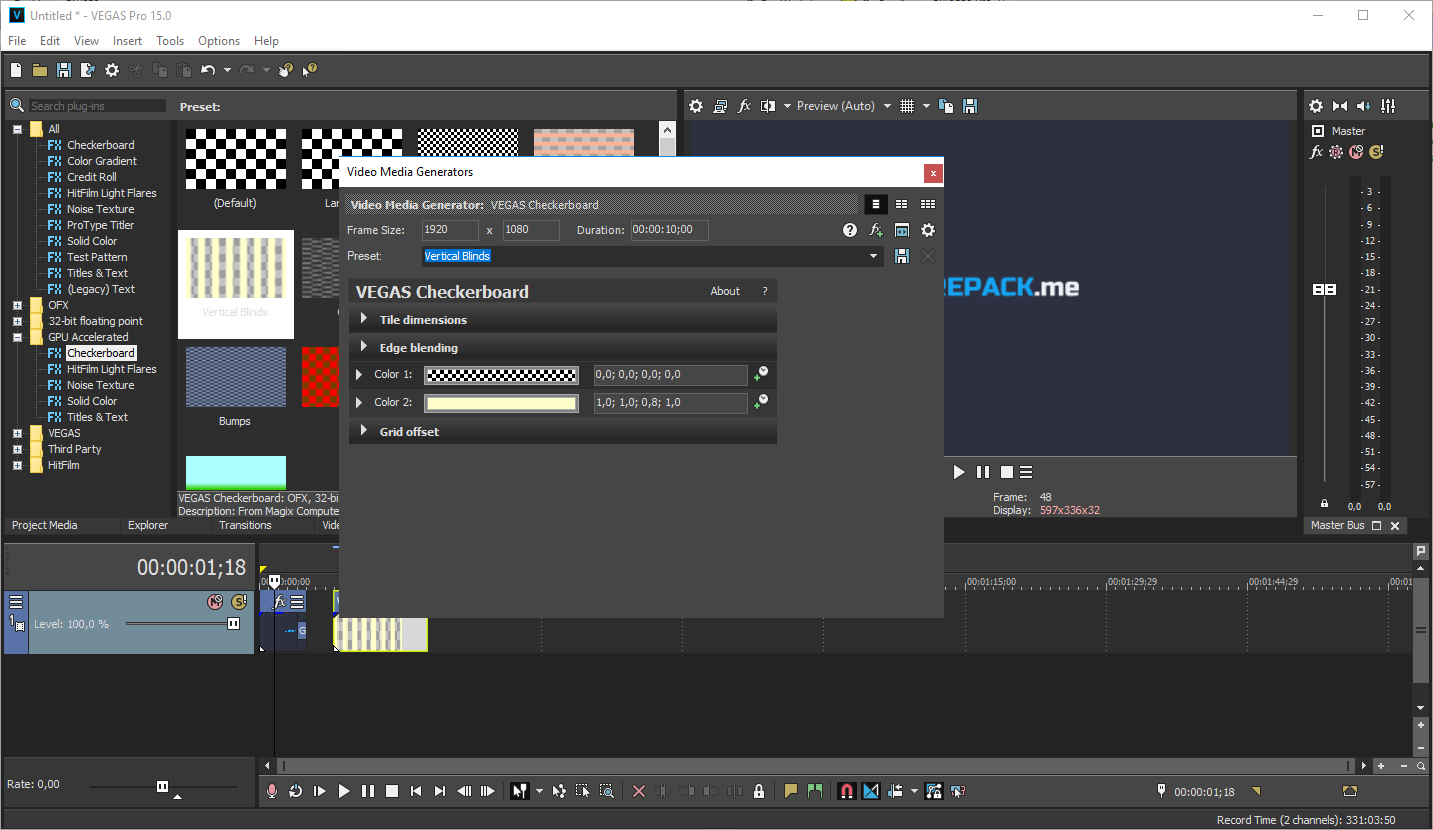This screenshot has height=830, width=1433.
Task: Toggle track Mute button on video track
Action: [x=214, y=602]
